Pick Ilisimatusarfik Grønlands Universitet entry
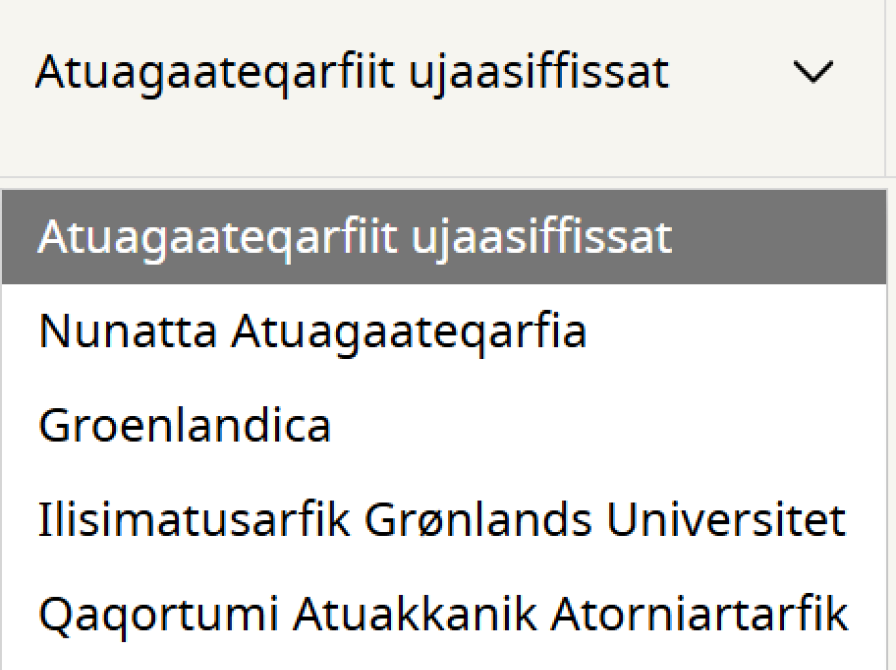Screen dimensions: 896x670 point(441,520)
